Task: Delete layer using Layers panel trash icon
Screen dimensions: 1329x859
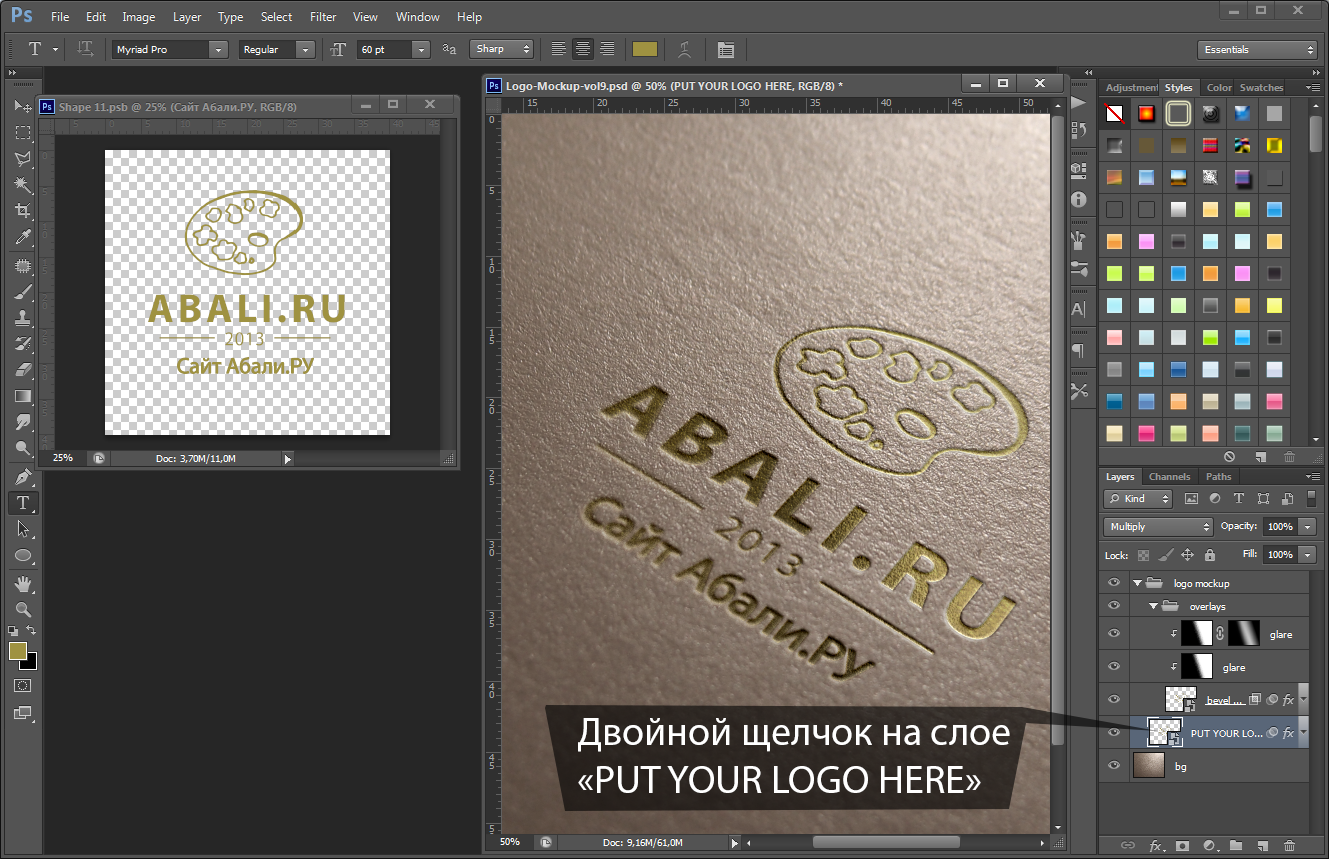Action: (x=1289, y=846)
